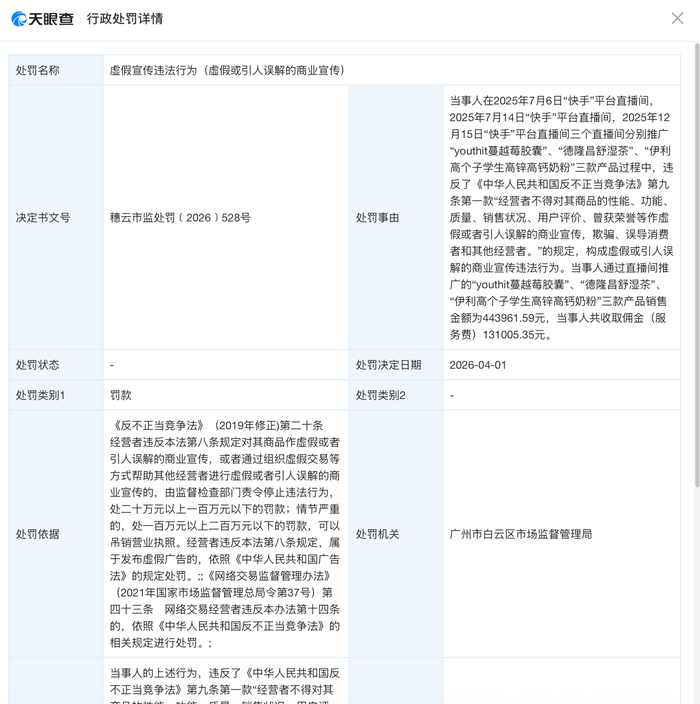Viewport: 700px width, 704px height.
Task: Select the 处罚名称 label cell
Action: pos(38,71)
